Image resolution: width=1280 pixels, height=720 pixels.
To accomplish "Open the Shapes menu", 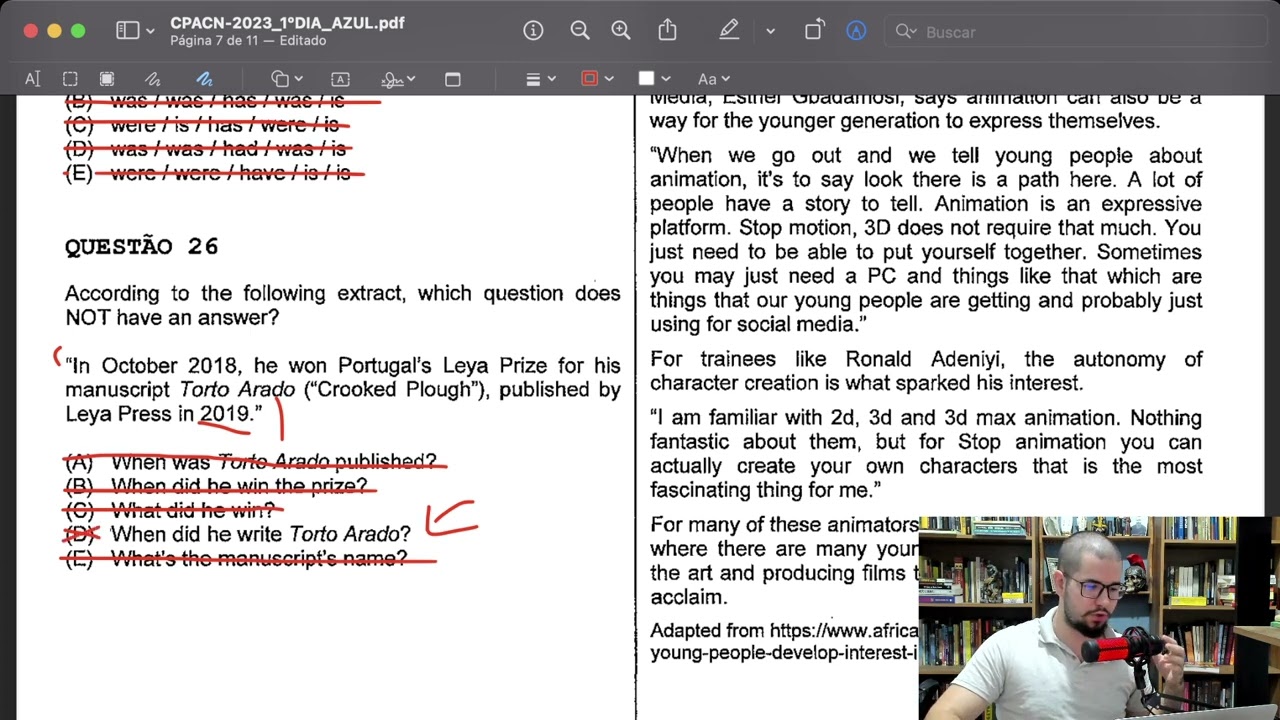I will (x=287, y=79).
